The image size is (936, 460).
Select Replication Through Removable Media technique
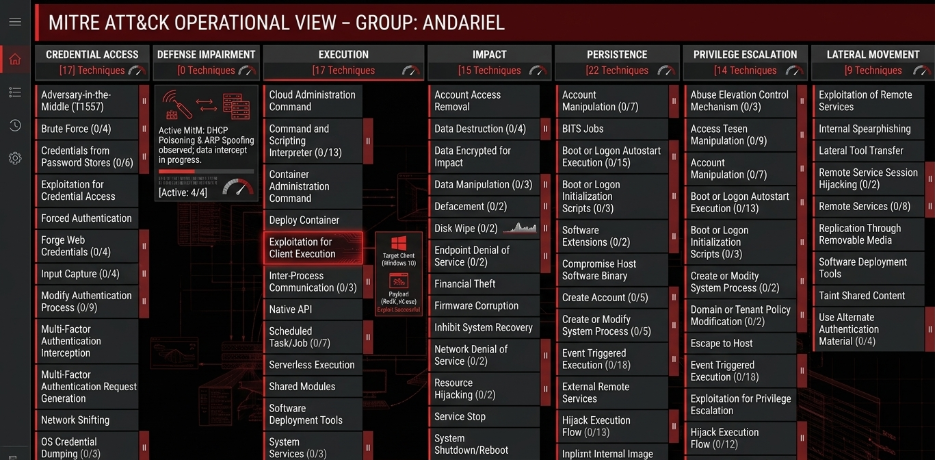click(x=869, y=234)
